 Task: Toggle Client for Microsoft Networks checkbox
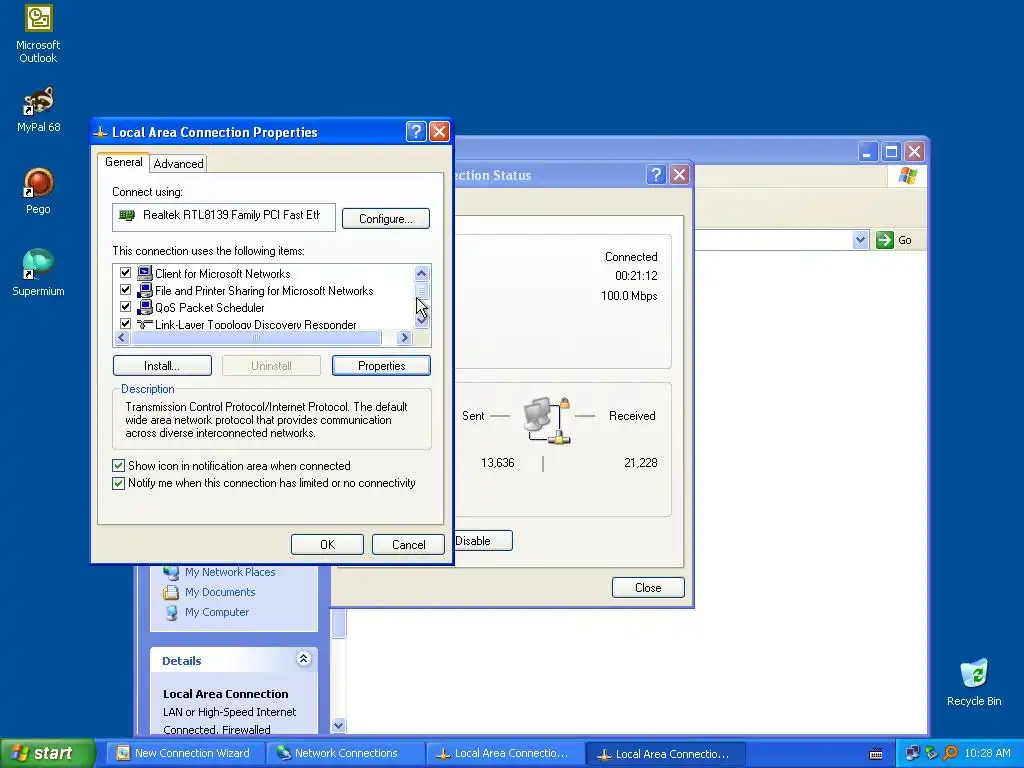point(125,273)
